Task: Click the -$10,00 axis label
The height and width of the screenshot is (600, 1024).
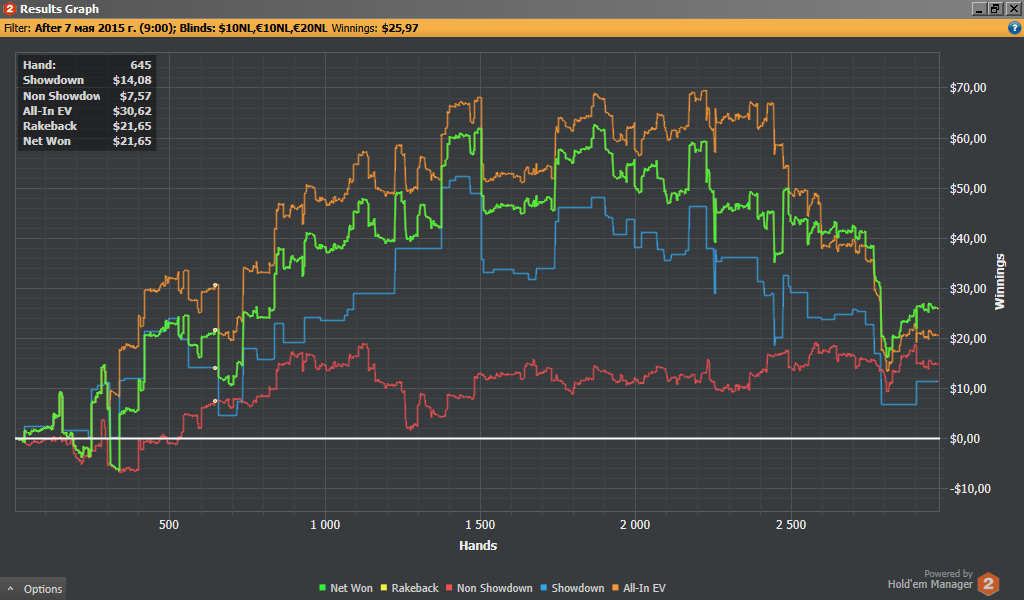Action: click(x=970, y=488)
